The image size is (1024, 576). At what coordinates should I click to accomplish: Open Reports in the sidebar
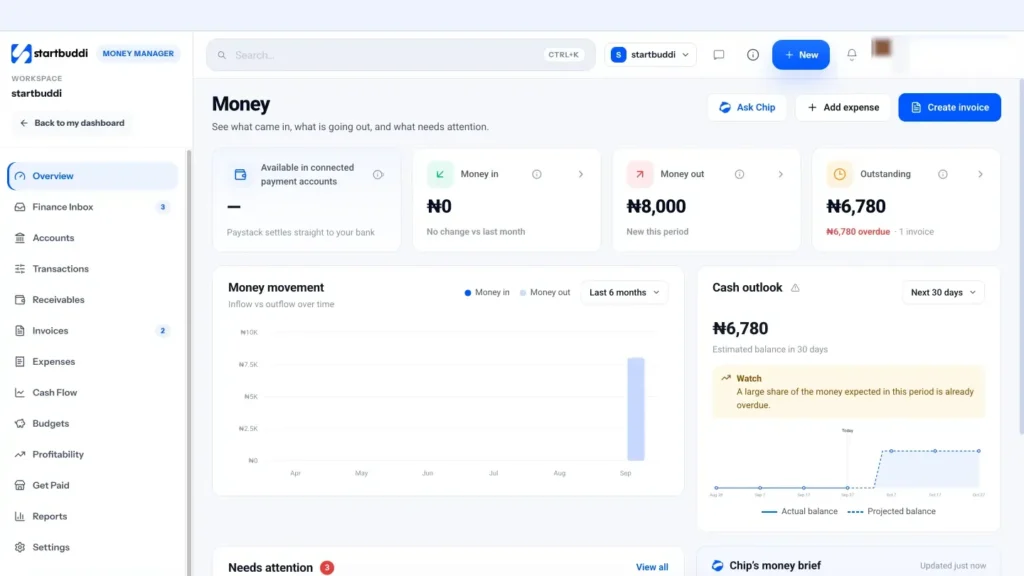(x=93, y=517)
